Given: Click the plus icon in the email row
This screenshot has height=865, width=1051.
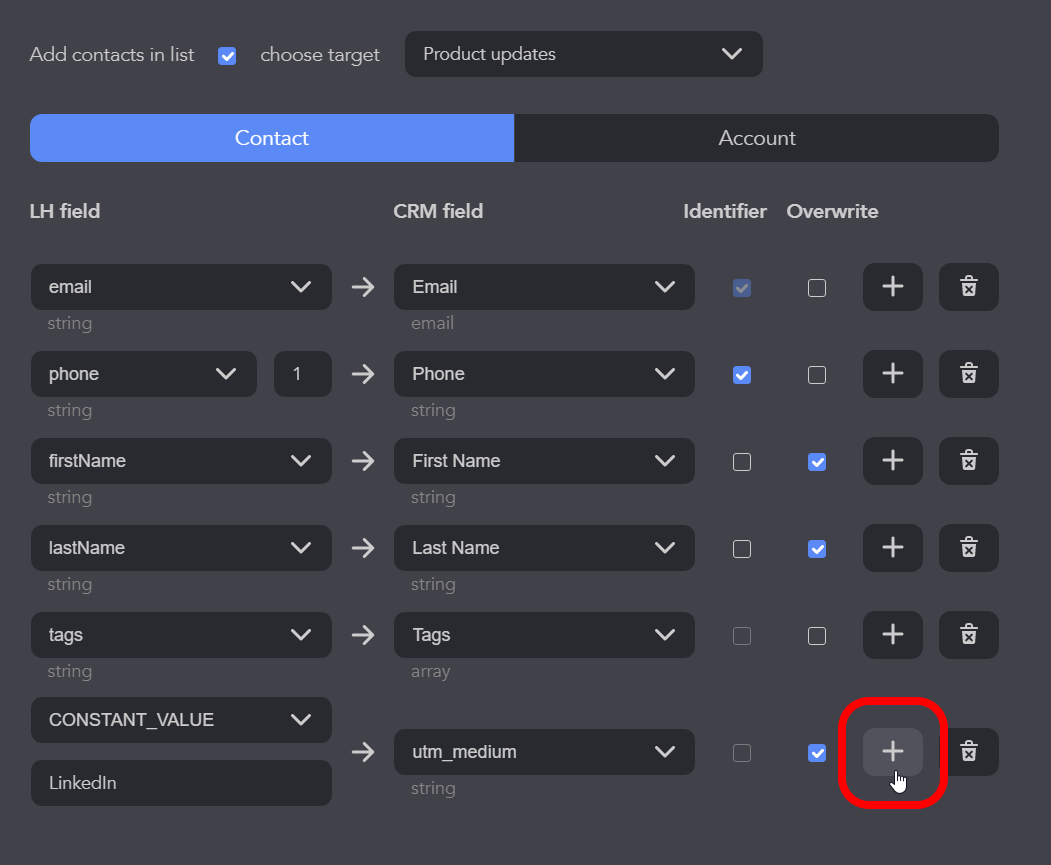Looking at the screenshot, I should click(892, 287).
